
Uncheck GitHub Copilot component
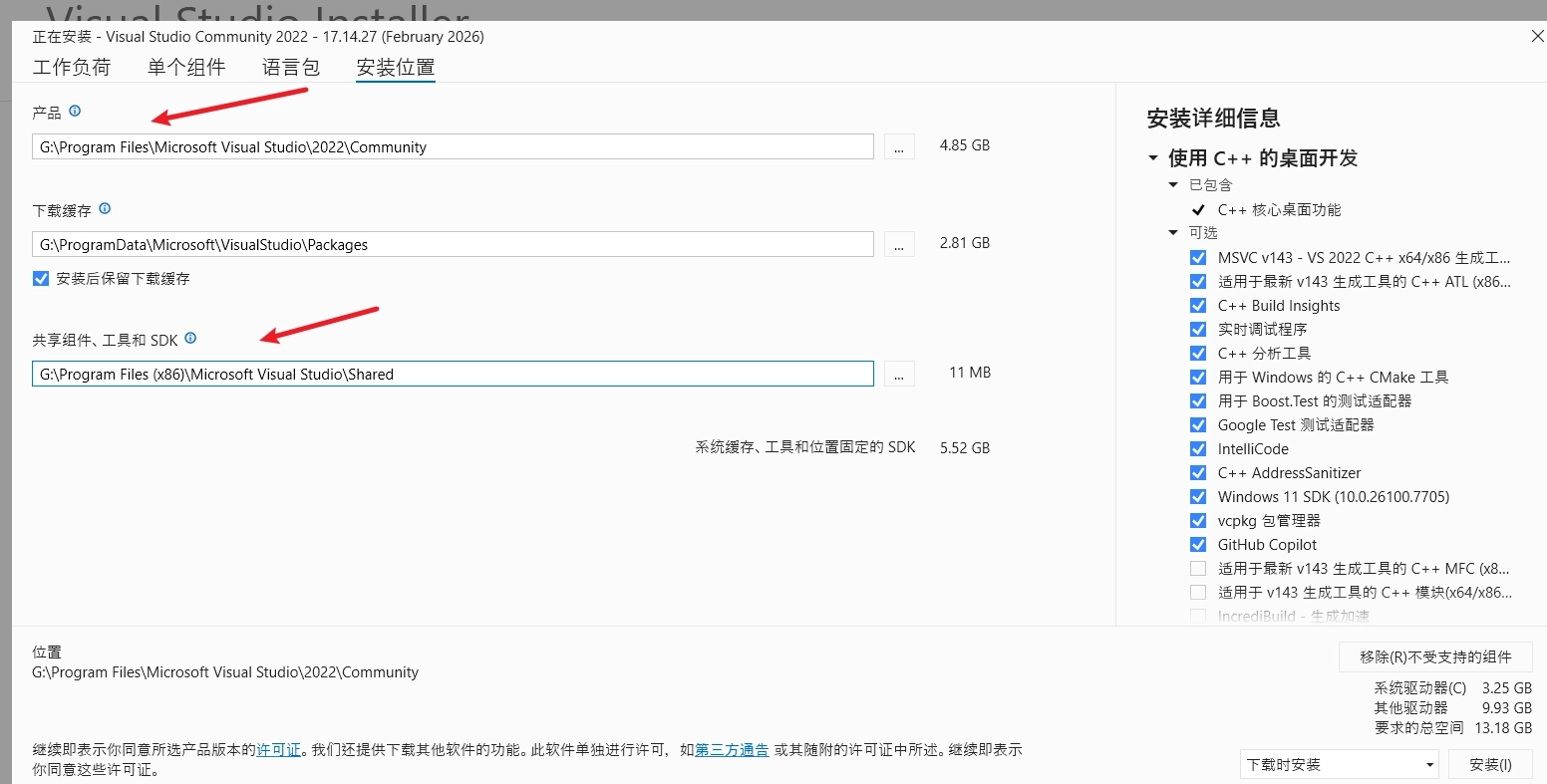point(1198,545)
